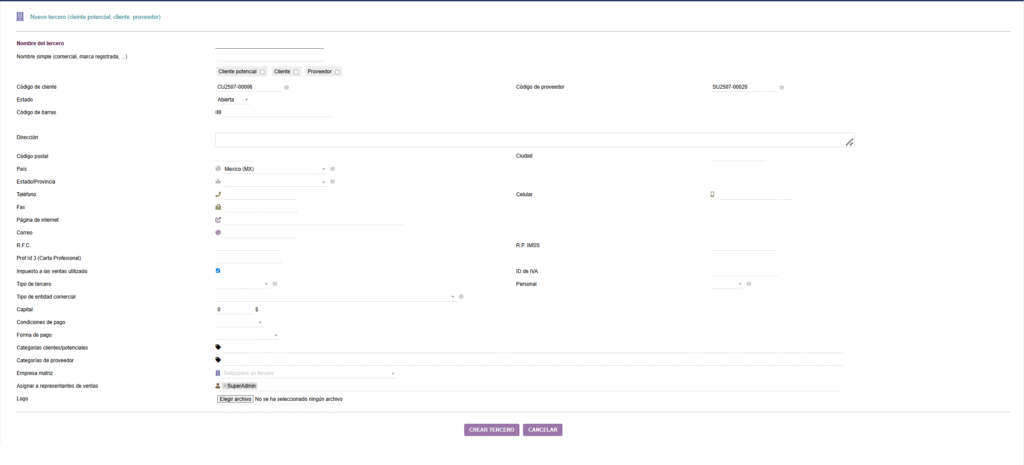Click the info icon beside Tipo de tercero
This screenshot has width=1024, height=465.
tap(275, 284)
